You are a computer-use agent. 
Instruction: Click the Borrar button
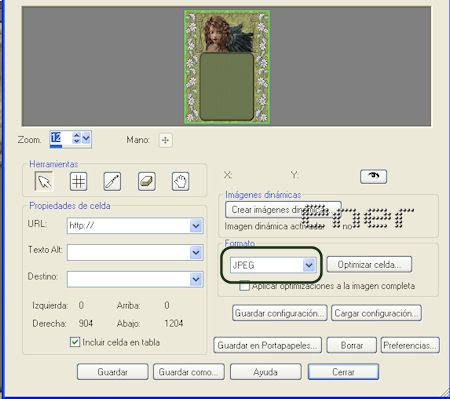(x=352, y=345)
